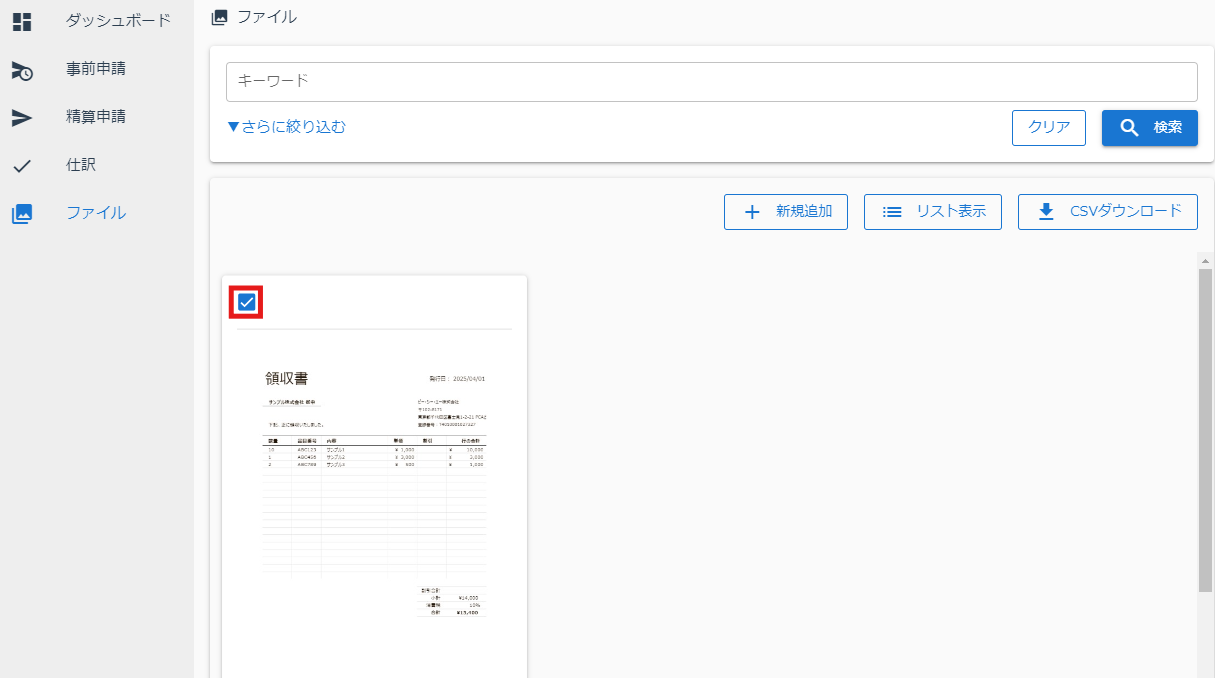Click the plus icon on 新規追加
The height and width of the screenshot is (678, 1215).
coord(753,212)
